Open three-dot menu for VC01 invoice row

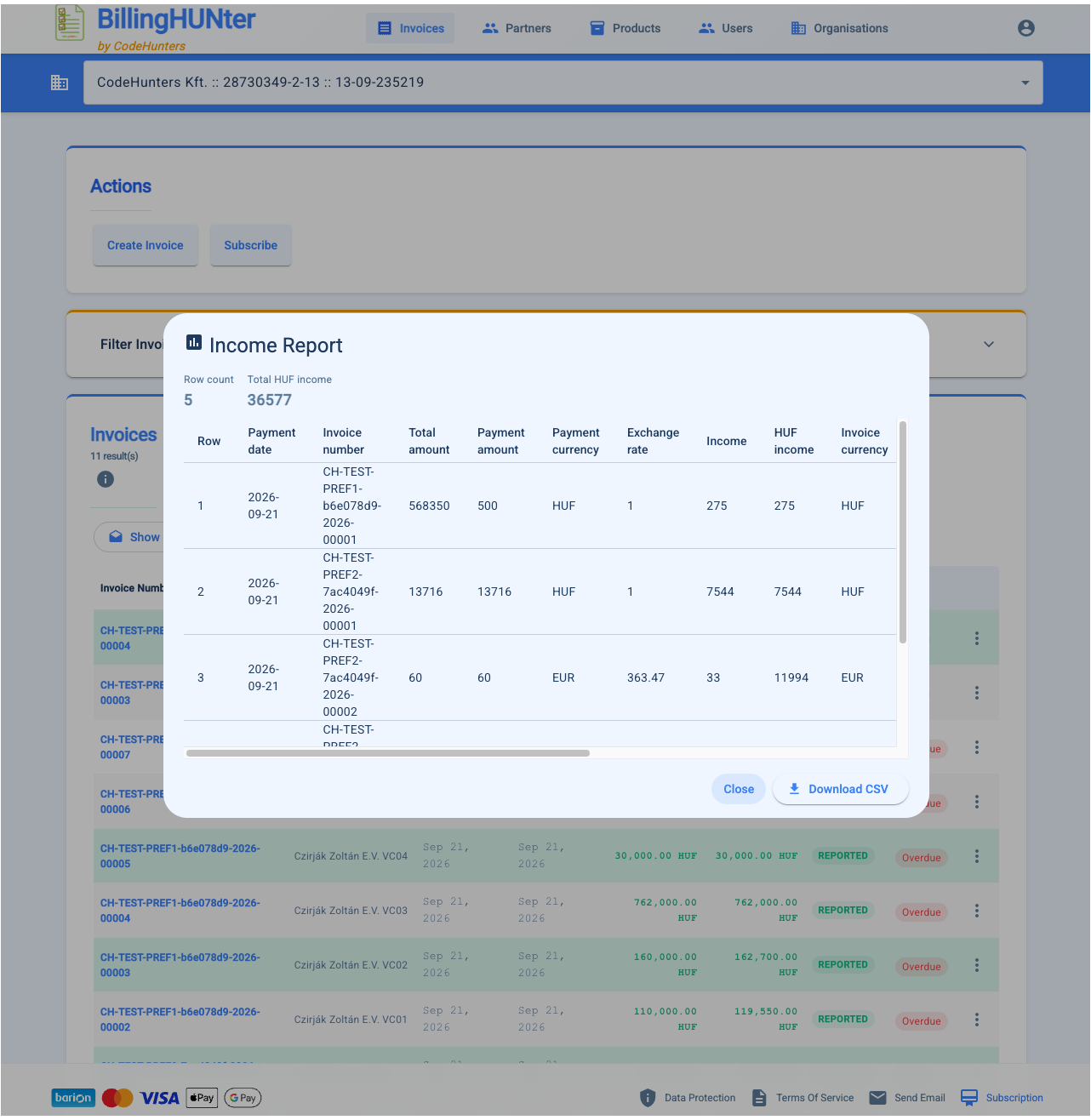pyautogui.click(x=977, y=1020)
